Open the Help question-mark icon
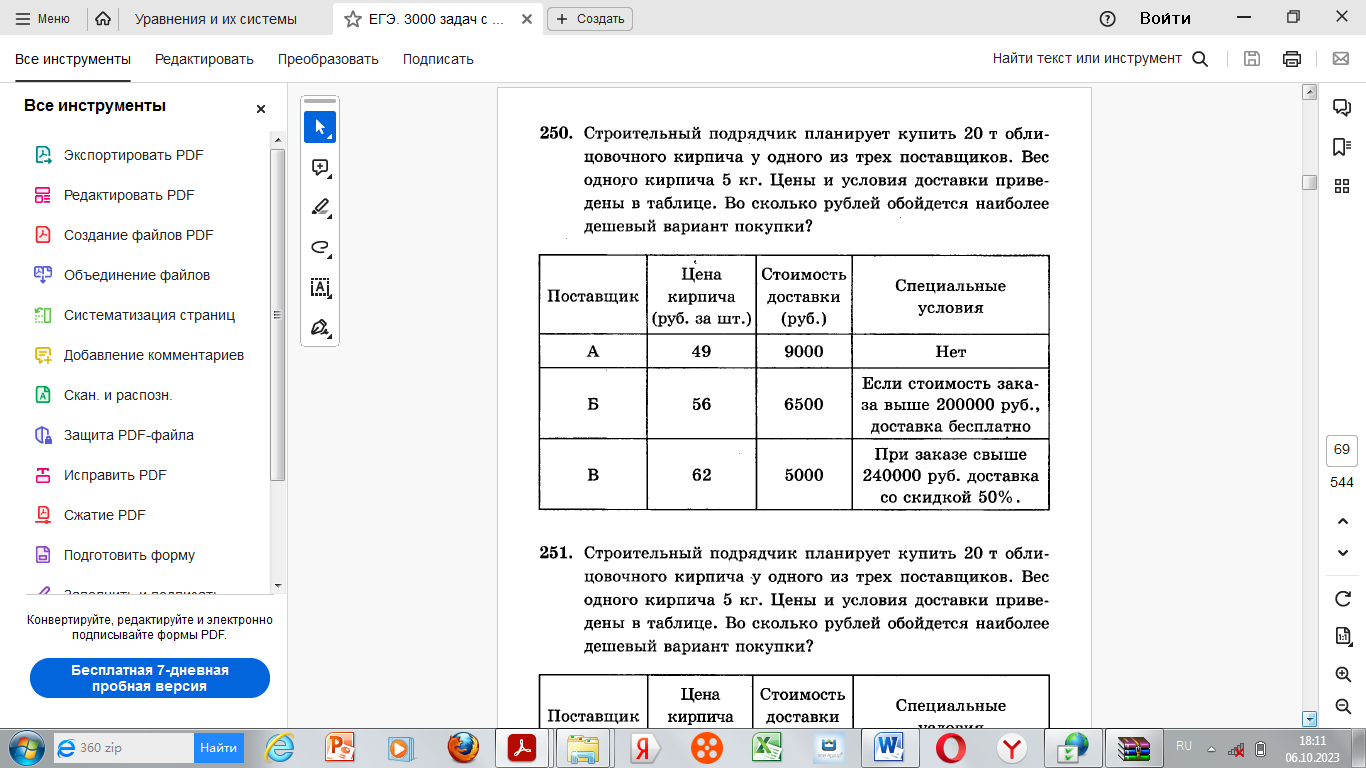Image resolution: width=1366 pixels, height=768 pixels. coord(1107,18)
